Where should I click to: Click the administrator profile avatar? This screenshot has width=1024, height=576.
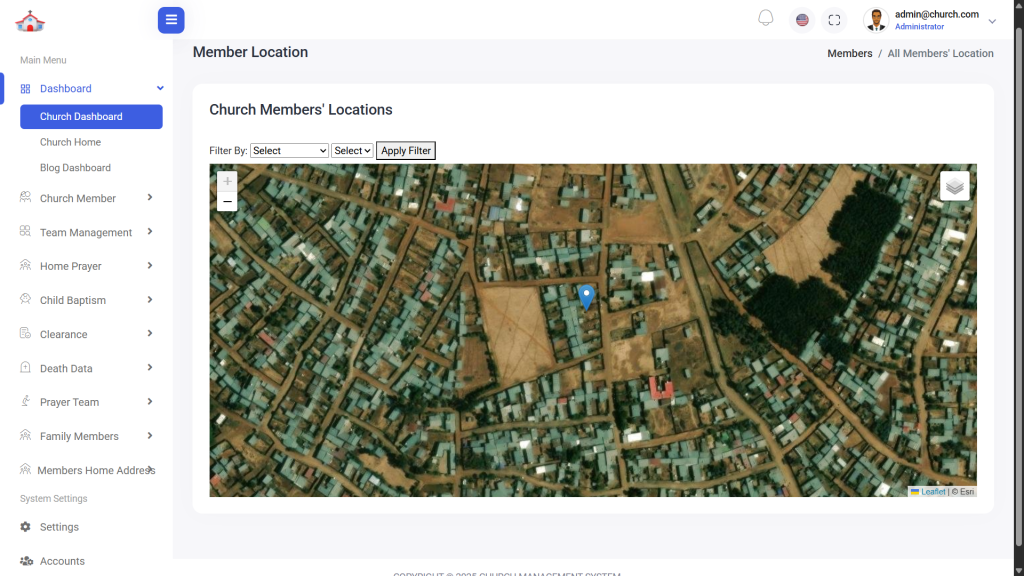pyautogui.click(x=876, y=20)
